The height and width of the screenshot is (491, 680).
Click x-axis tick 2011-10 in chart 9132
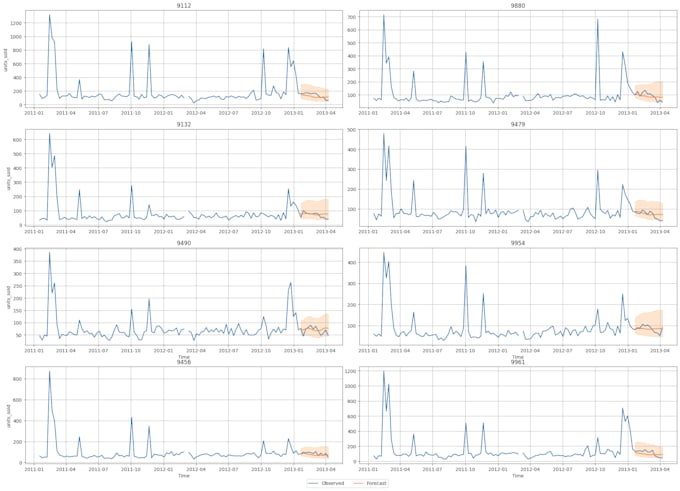click(x=131, y=232)
